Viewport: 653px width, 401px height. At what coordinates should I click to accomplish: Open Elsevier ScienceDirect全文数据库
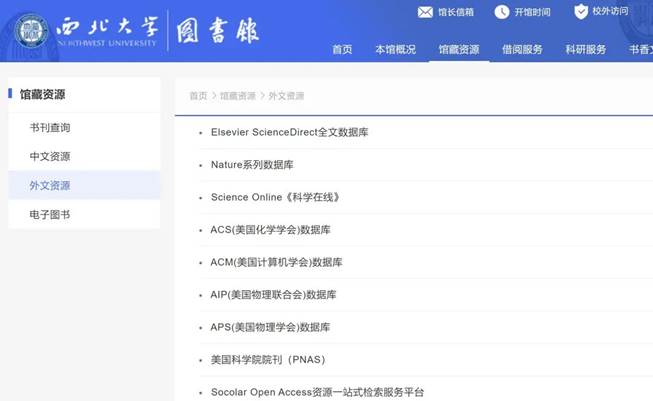289,132
